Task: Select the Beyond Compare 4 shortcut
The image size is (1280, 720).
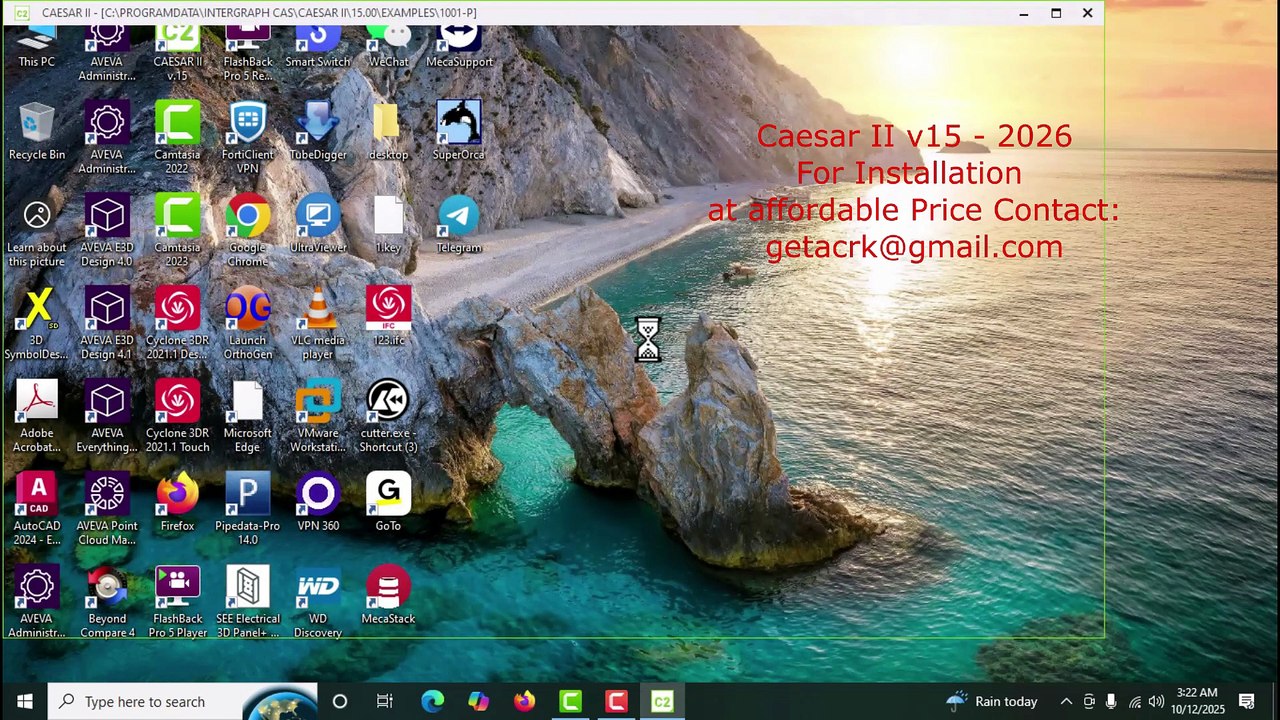Action: (x=107, y=603)
